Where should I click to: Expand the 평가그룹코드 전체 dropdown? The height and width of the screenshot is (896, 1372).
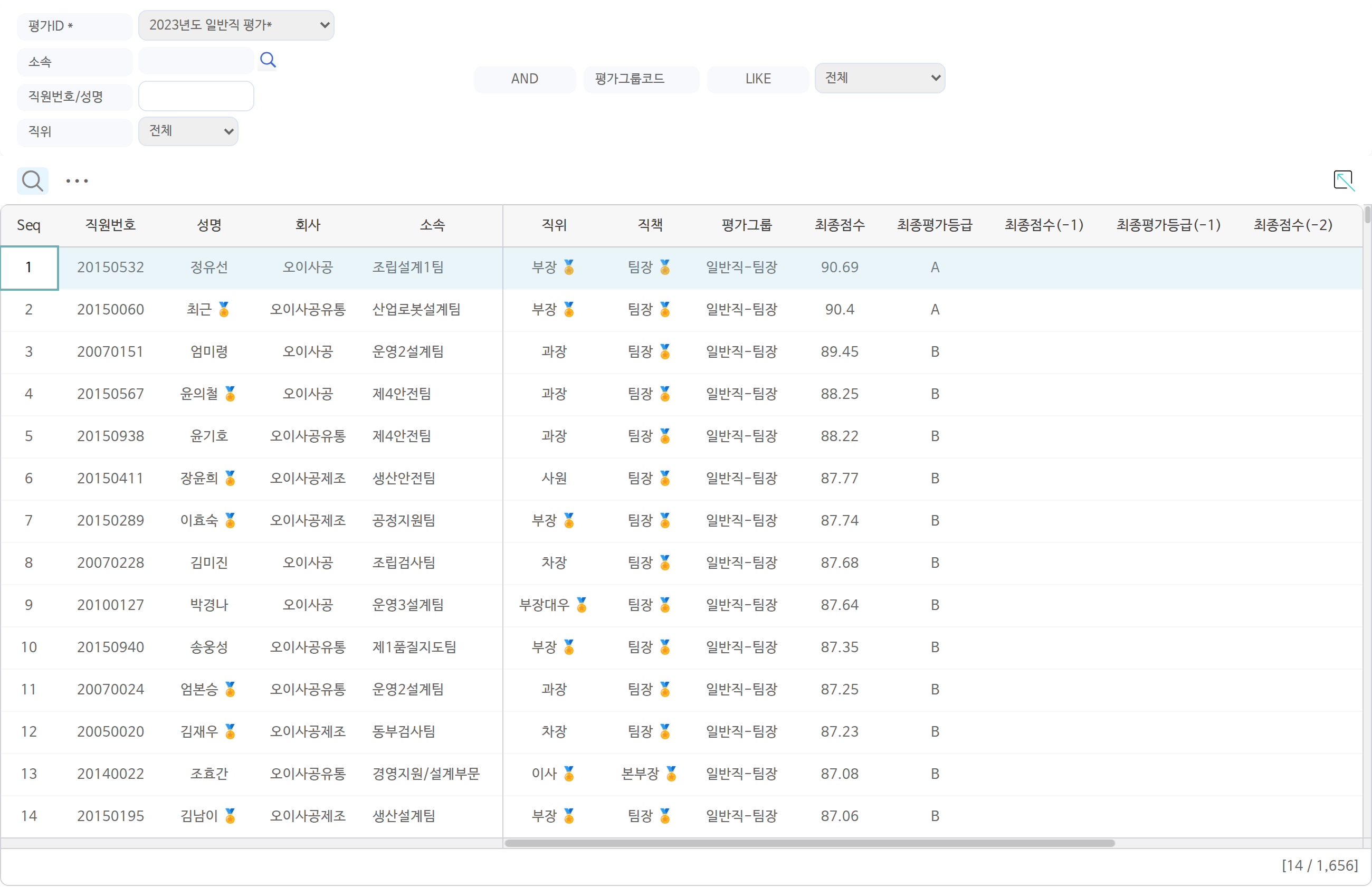pyautogui.click(x=880, y=79)
